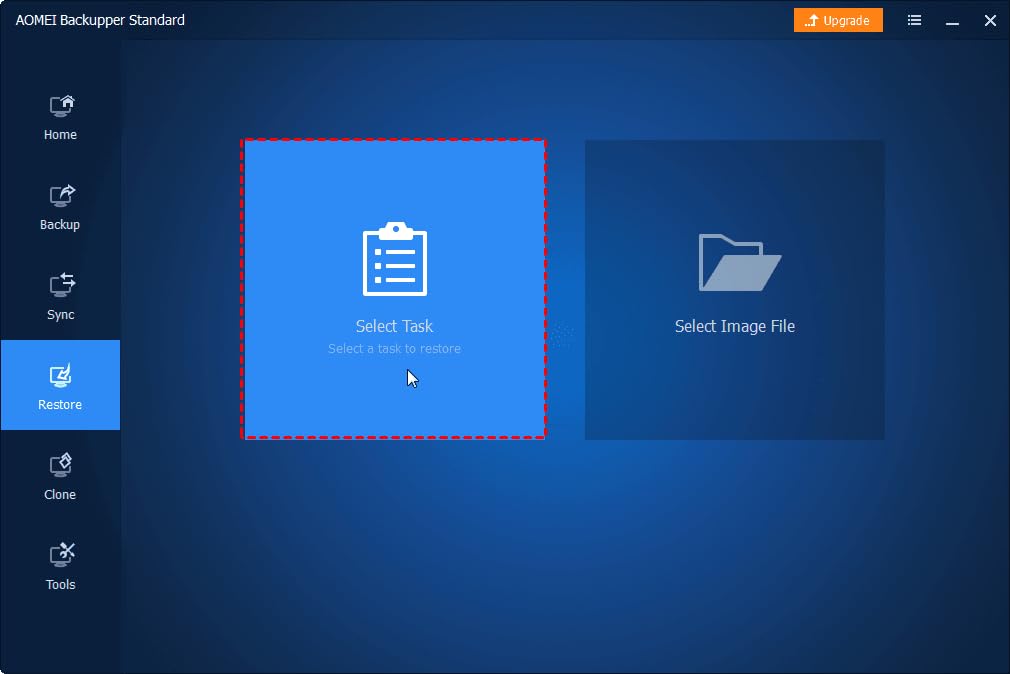This screenshot has width=1010, height=674.
Task: Click the Home icon in the sidebar
Action: coord(61,106)
